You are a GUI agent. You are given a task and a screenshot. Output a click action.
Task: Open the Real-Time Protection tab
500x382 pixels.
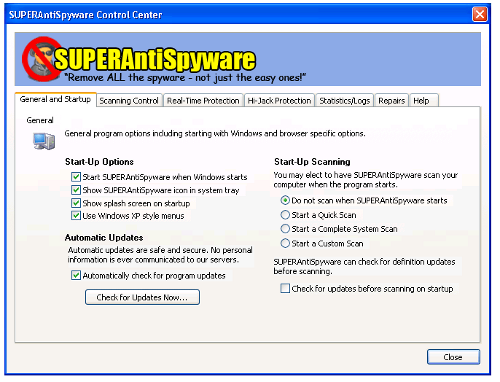point(203,101)
